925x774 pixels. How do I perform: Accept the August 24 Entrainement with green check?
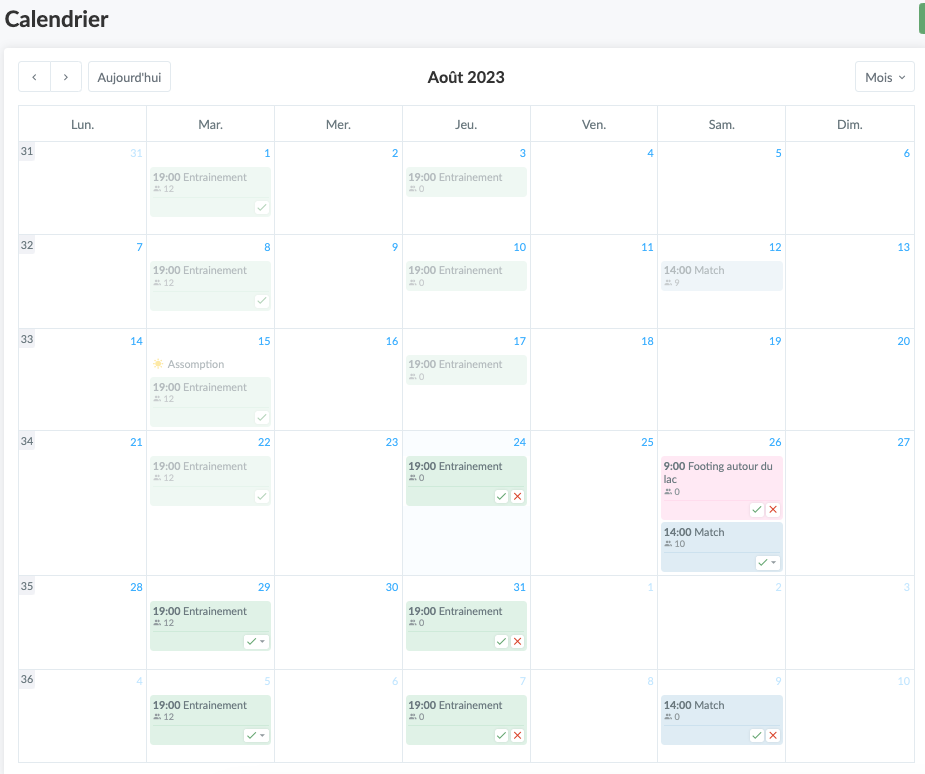coord(501,496)
